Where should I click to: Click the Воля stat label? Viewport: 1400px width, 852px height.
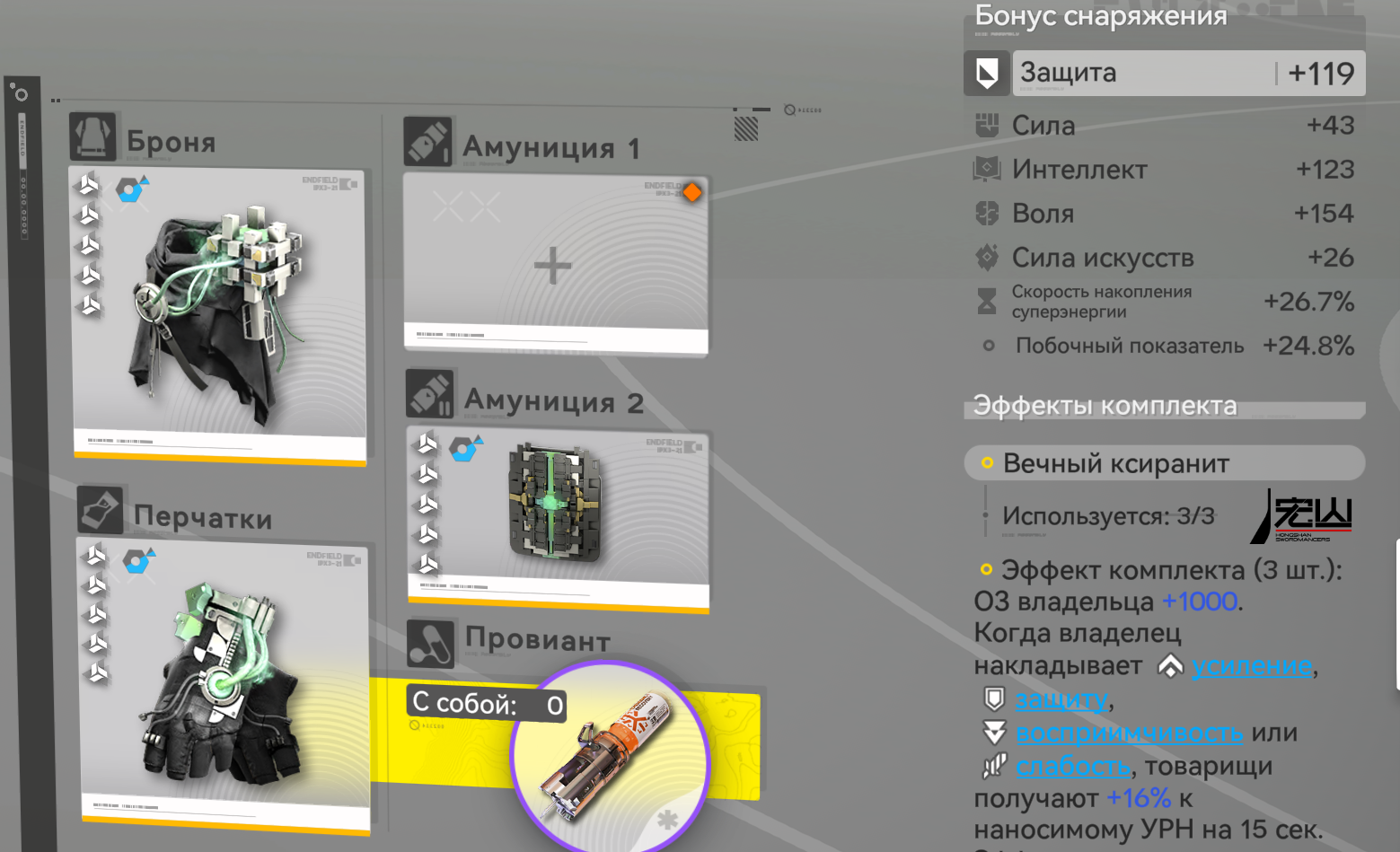pos(1043,214)
